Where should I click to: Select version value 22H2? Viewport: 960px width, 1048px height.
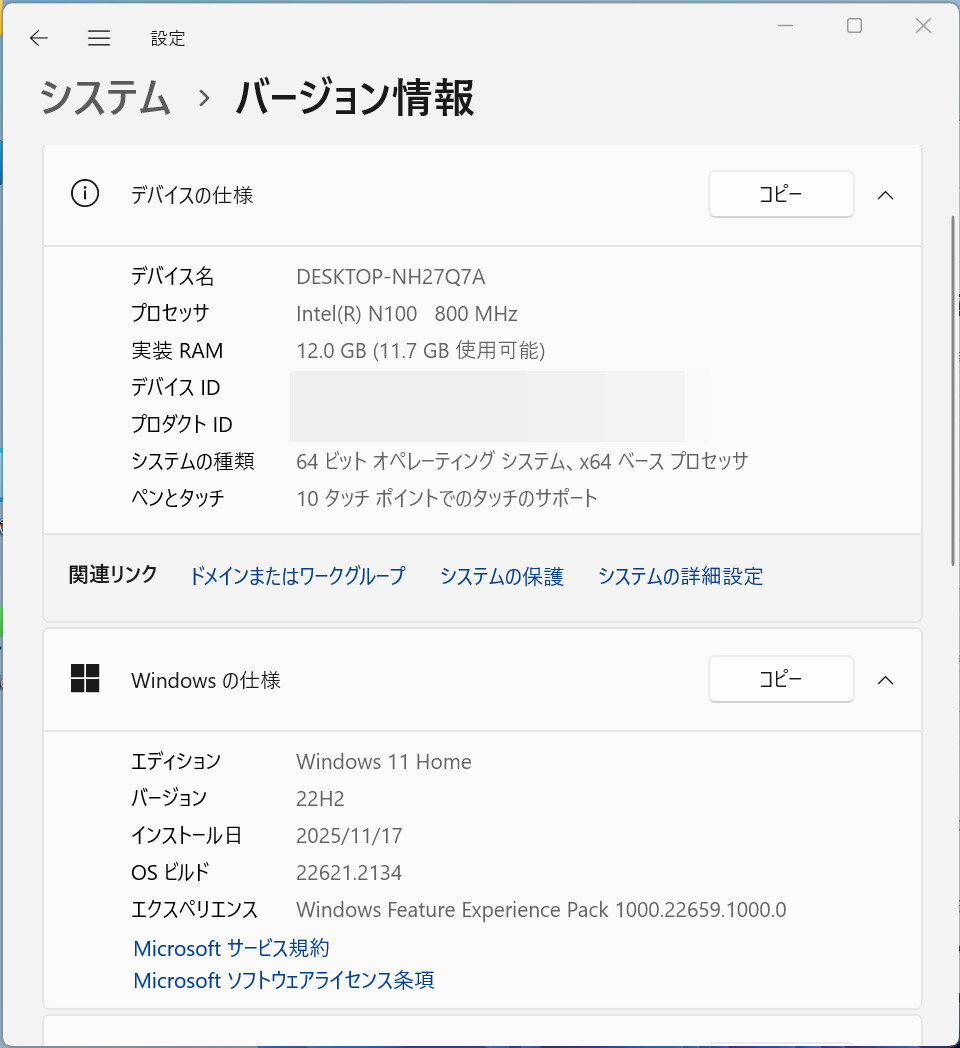coord(320,799)
